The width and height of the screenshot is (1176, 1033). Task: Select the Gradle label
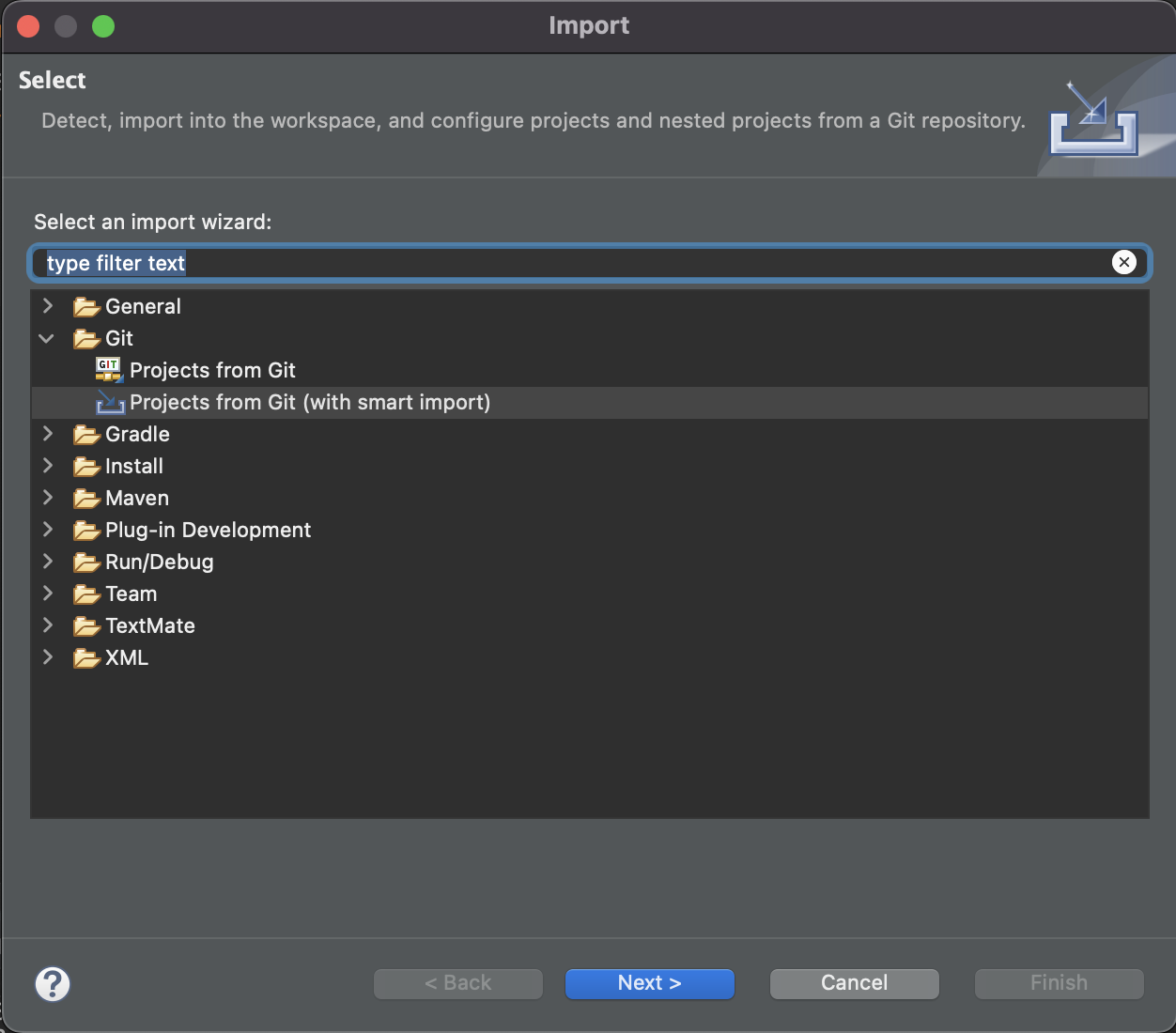137,435
